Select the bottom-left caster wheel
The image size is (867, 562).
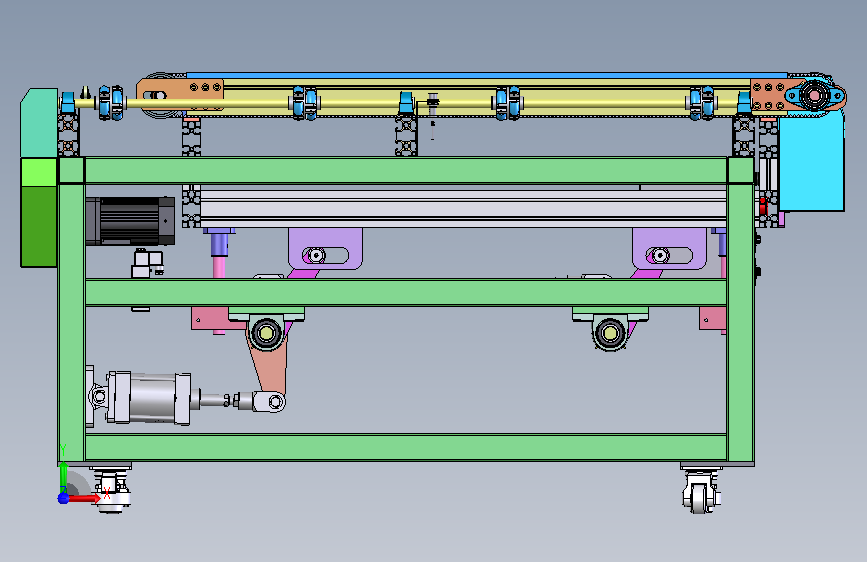(x=112, y=489)
